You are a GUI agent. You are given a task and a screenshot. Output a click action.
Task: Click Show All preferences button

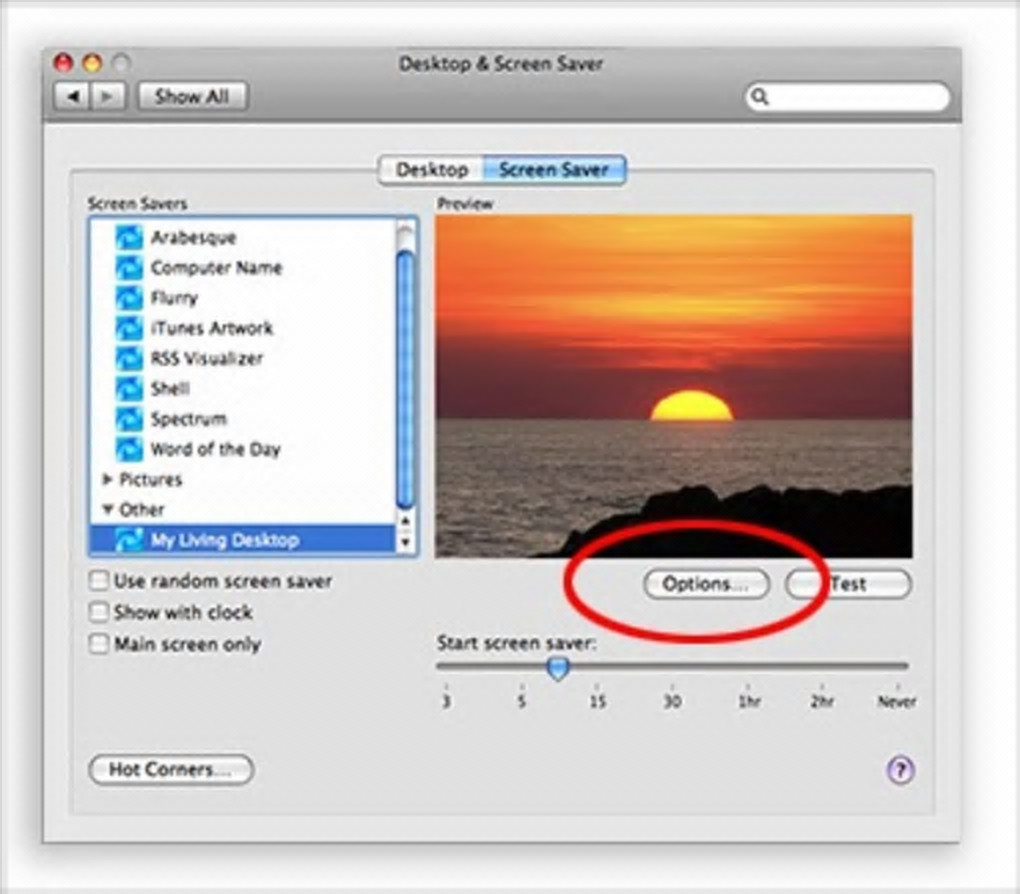[192, 97]
